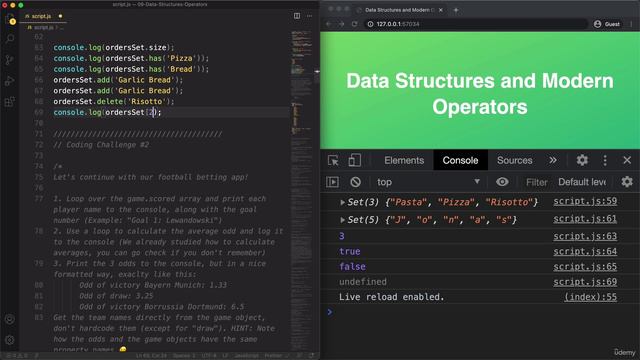The width and height of the screenshot is (640, 360).
Task: Click the console input prompt
Action: point(480,312)
